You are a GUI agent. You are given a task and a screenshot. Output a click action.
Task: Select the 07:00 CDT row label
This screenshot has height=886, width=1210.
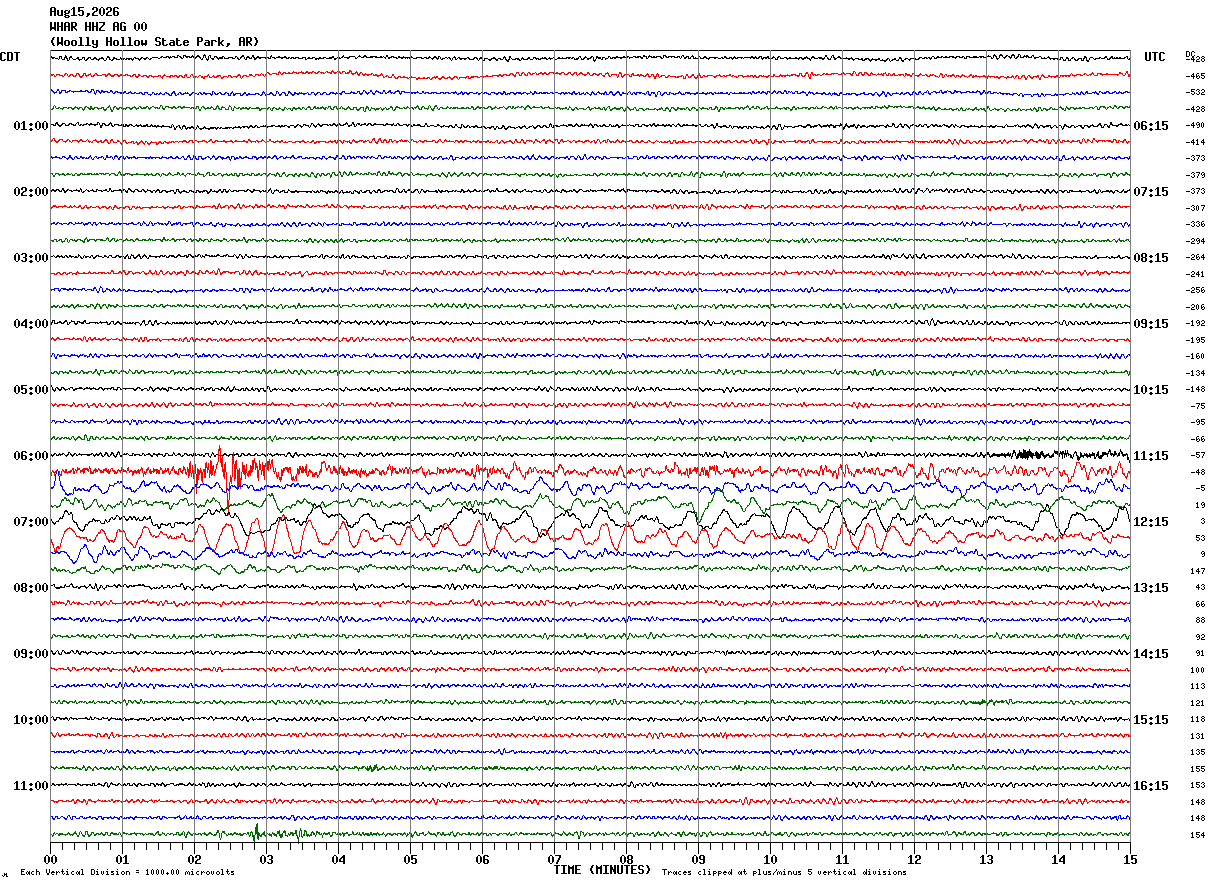click(x=30, y=522)
